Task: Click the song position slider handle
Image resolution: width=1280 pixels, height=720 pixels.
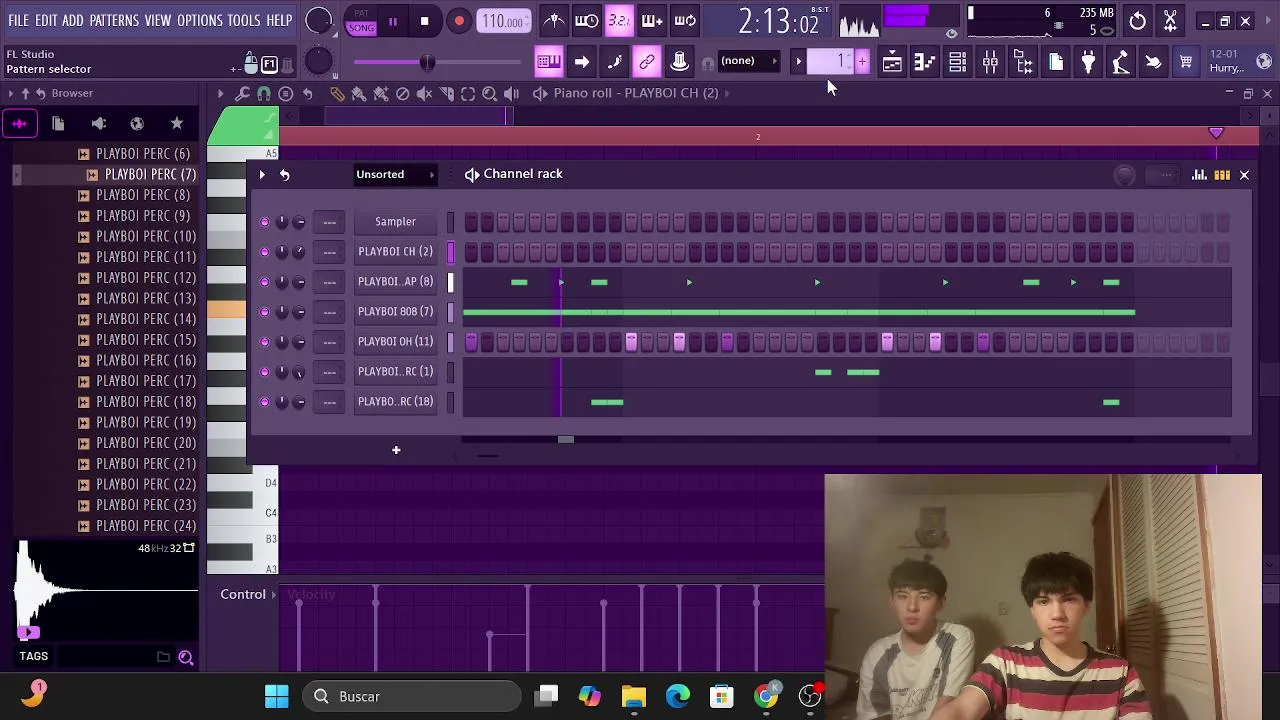Action: tap(427, 63)
